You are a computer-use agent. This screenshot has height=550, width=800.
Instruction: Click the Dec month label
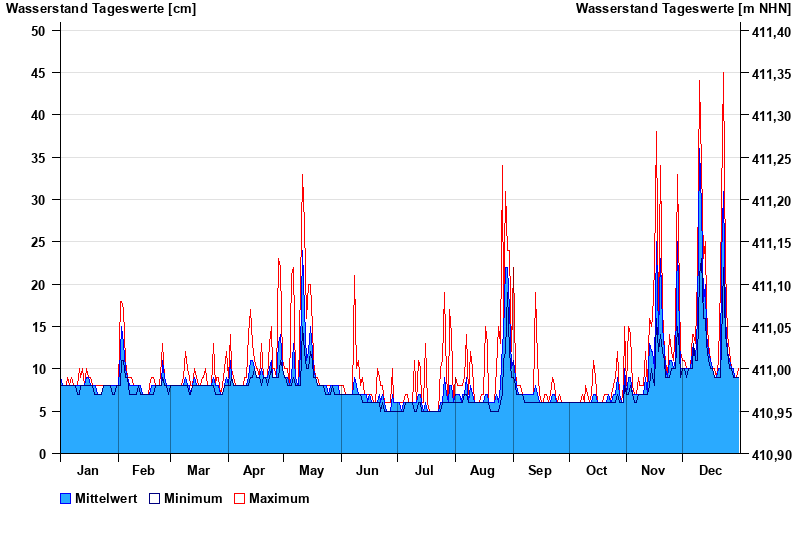[710, 470]
